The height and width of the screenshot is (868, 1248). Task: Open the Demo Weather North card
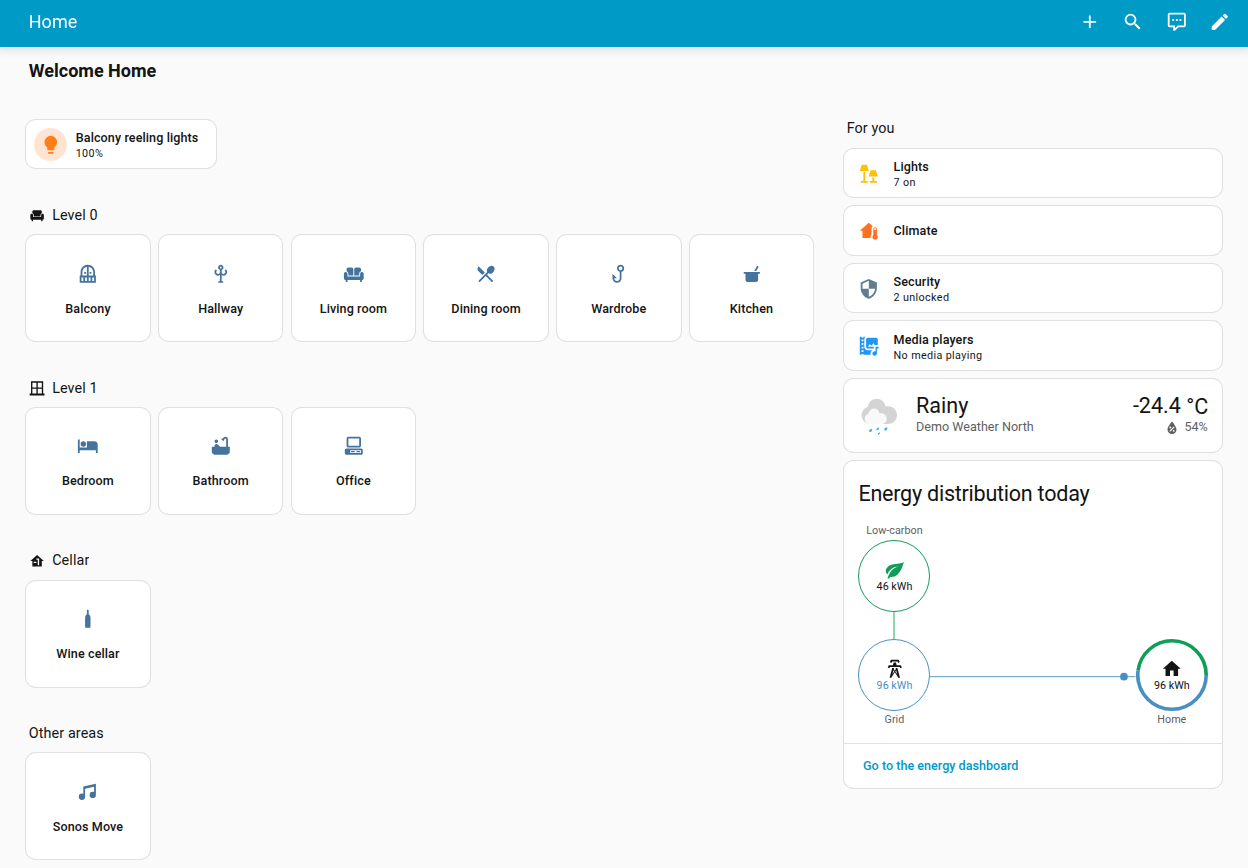pyautogui.click(x=1033, y=414)
